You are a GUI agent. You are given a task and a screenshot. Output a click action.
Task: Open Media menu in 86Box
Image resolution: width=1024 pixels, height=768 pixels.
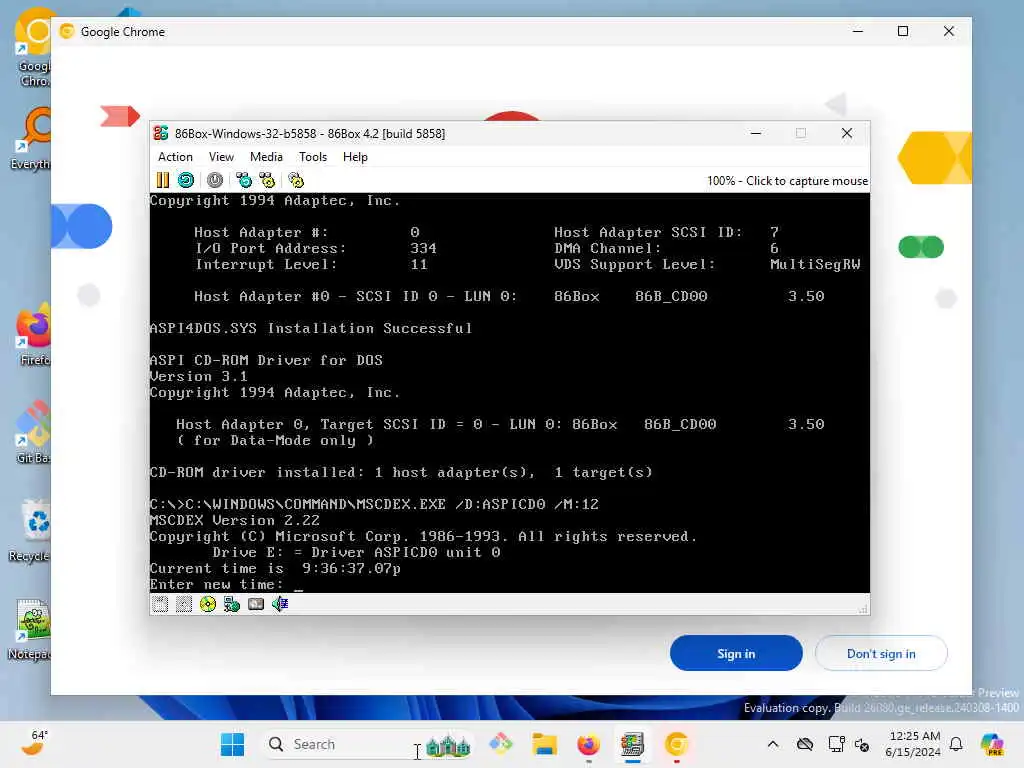click(266, 157)
